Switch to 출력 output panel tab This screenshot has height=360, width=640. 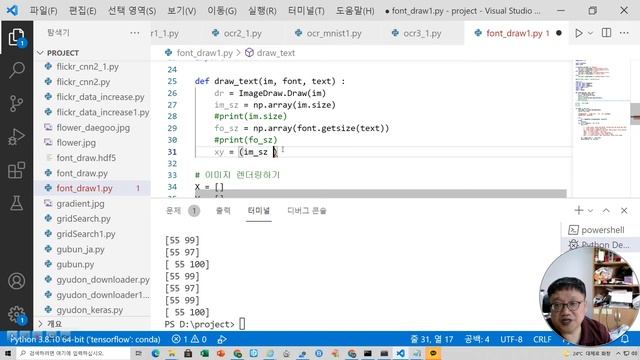click(x=223, y=211)
